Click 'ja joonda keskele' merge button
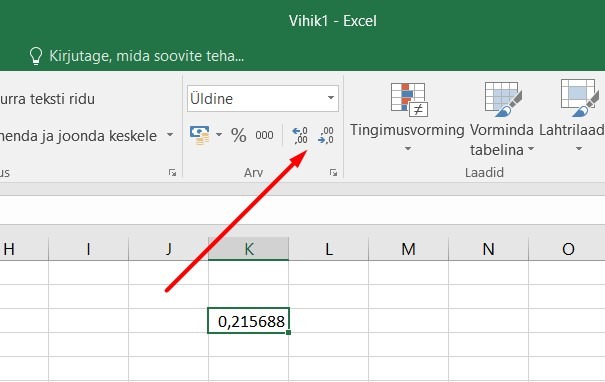The image size is (605, 382). click(78, 136)
